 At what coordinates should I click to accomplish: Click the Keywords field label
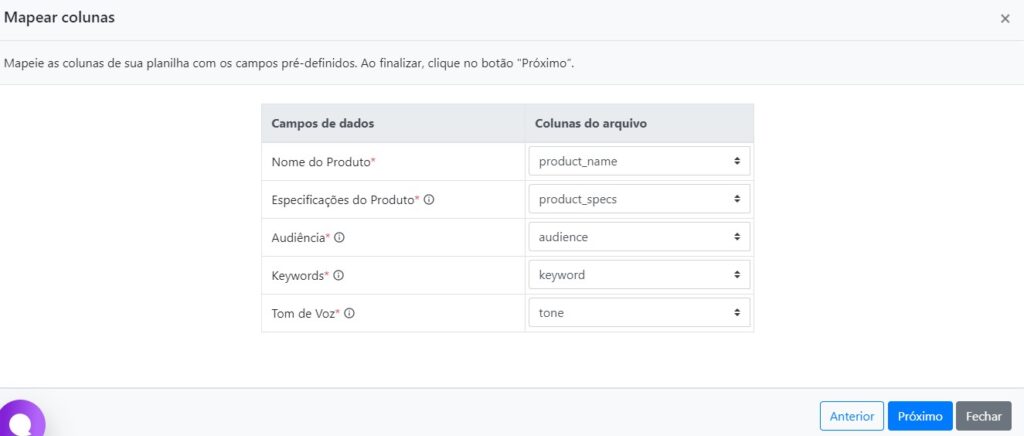pyautogui.click(x=297, y=275)
